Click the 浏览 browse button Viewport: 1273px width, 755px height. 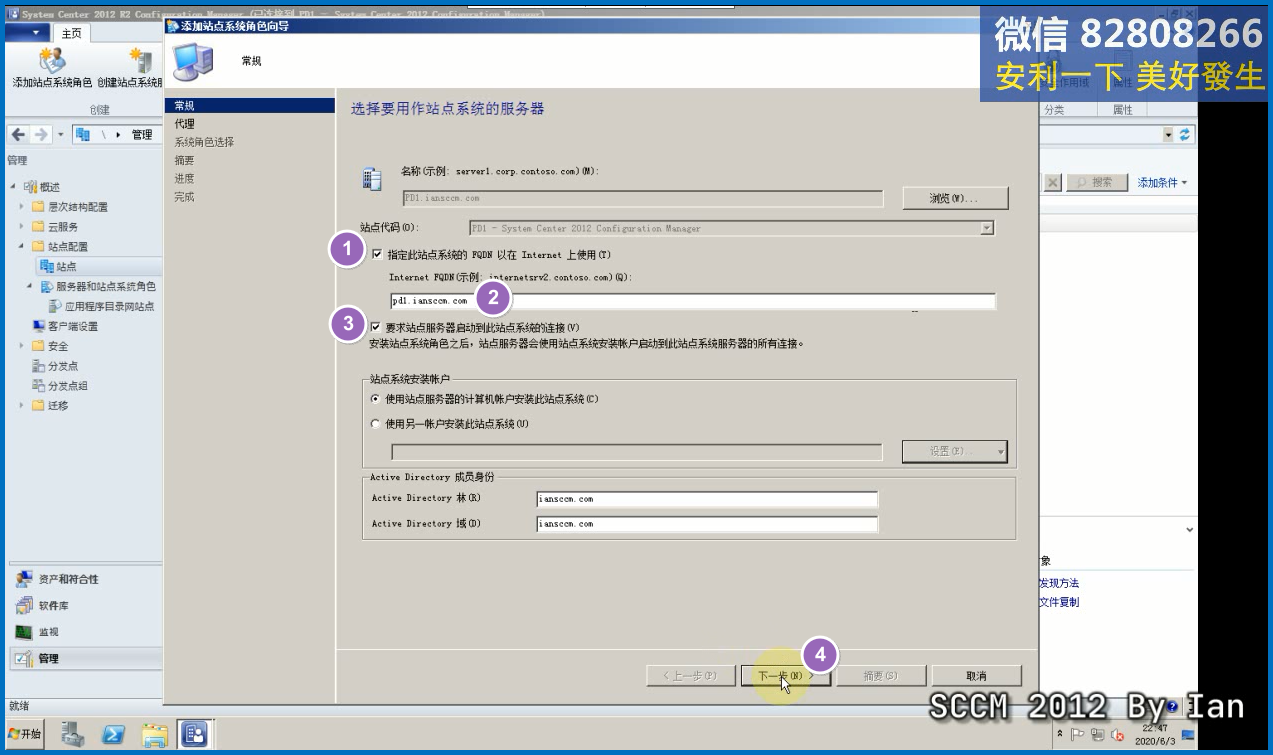pos(955,198)
